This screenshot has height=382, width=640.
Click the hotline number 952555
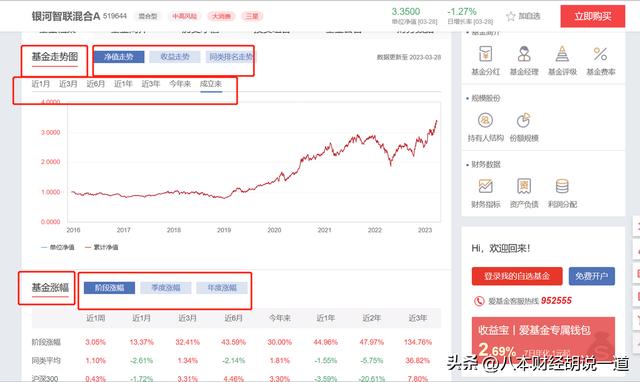pyautogui.click(x=556, y=301)
